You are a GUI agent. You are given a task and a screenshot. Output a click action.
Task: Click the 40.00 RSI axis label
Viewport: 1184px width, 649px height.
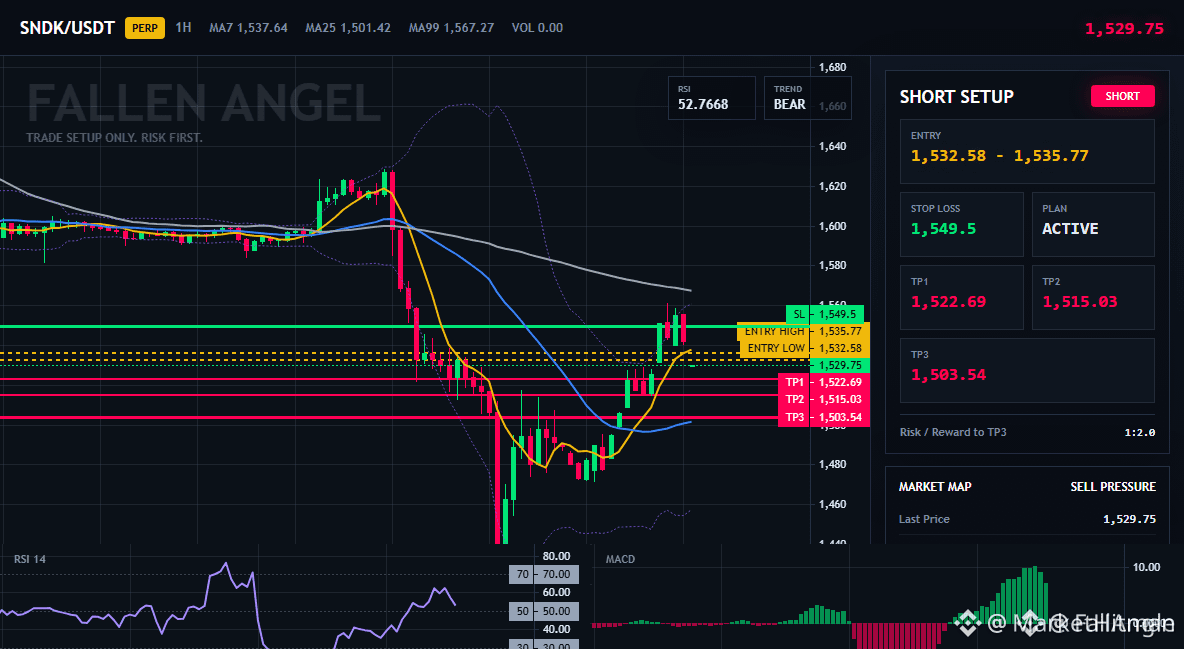(x=557, y=629)
